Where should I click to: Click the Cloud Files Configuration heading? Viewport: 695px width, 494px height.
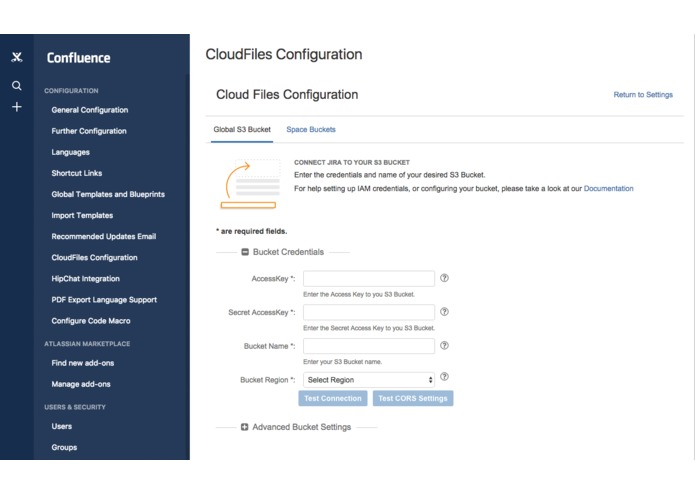coord(287,94)
